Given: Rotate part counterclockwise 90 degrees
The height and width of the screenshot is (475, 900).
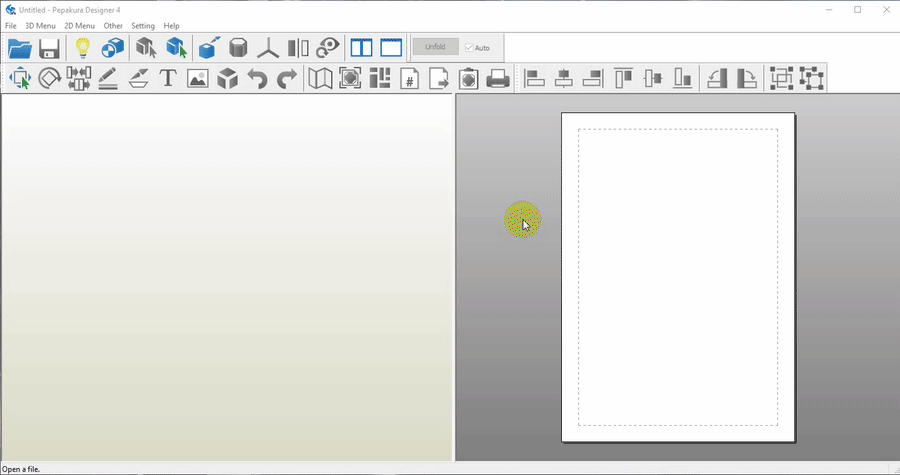Looking at the screenshot, I should click(x=717, y=78).
